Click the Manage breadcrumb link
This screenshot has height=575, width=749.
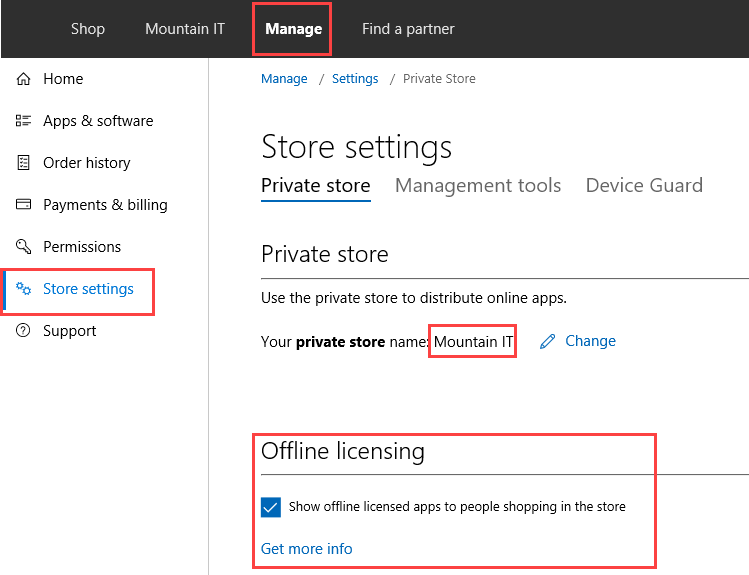pos(284,79)
